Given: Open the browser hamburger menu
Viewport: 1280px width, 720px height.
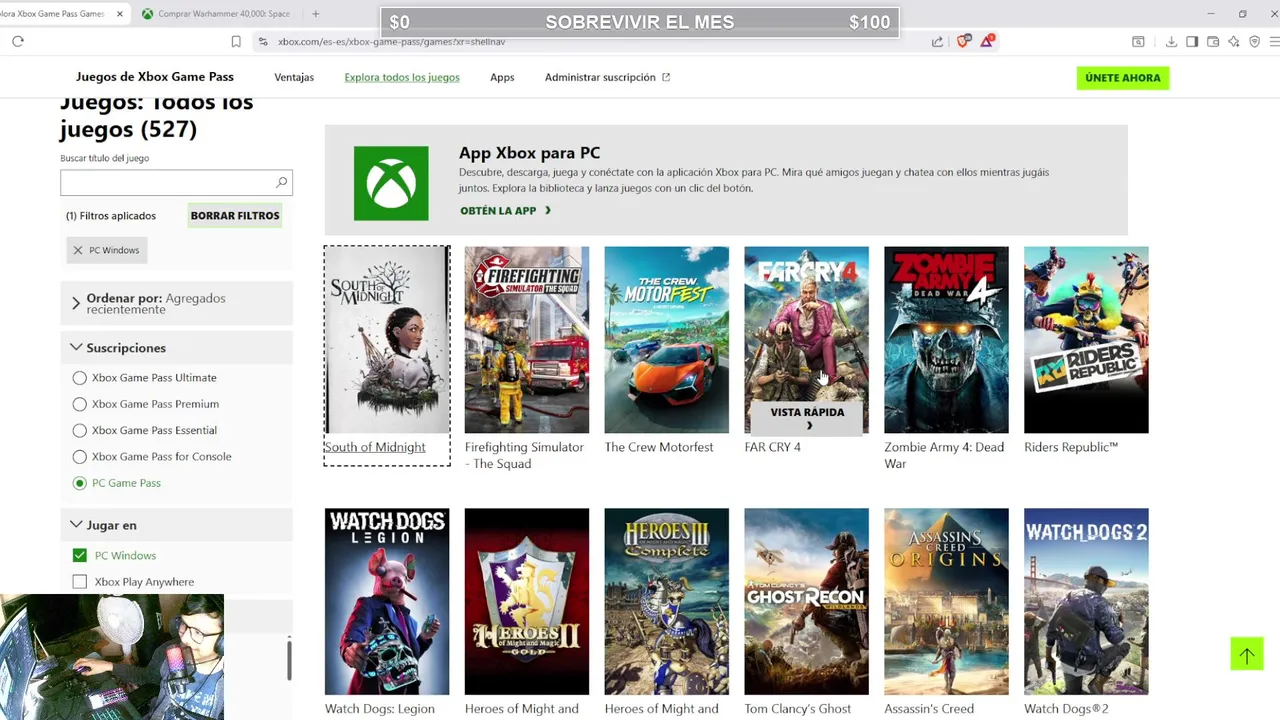Looking at the screenshot, I should click(1275, 41).
